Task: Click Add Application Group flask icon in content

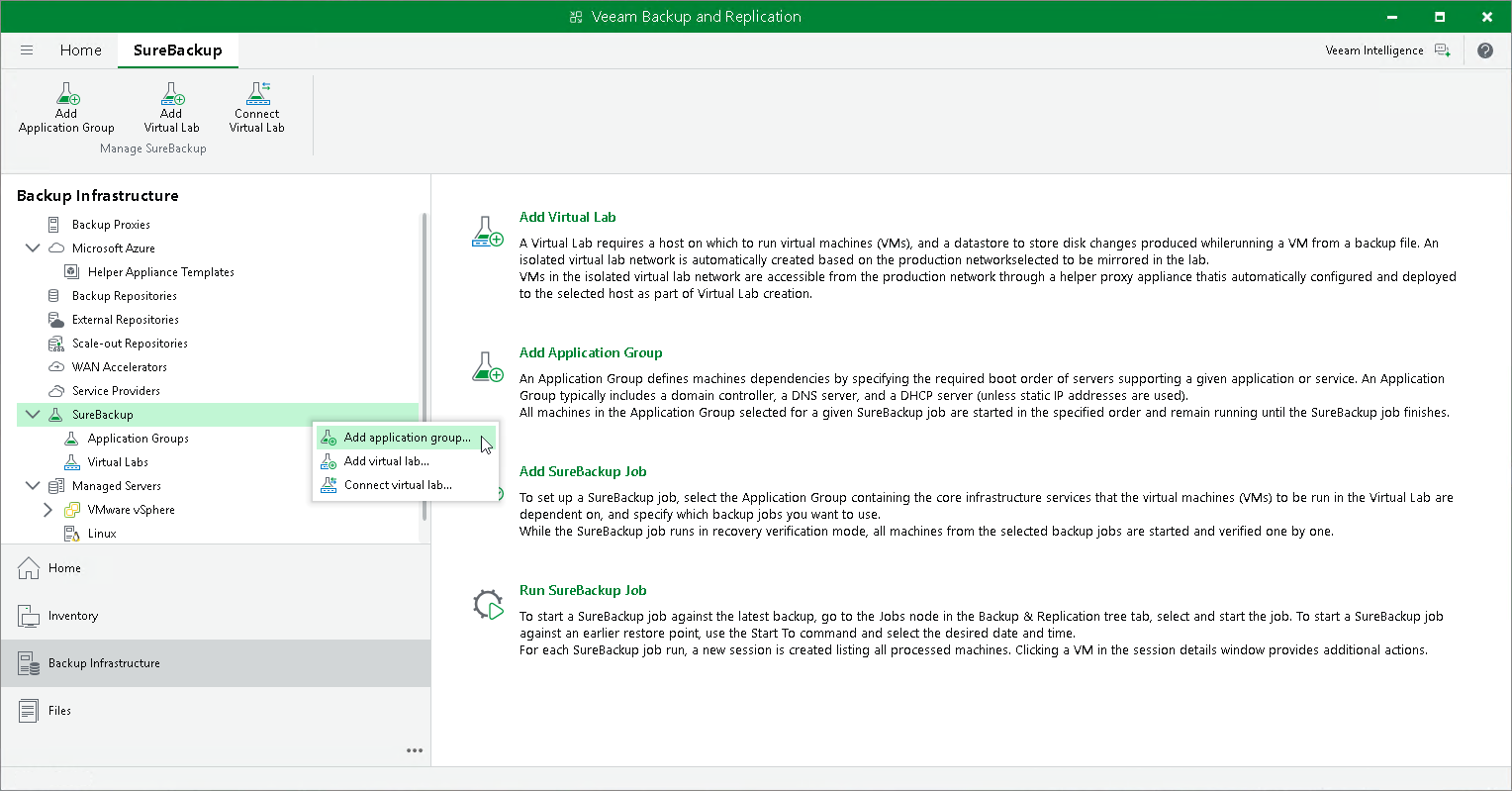Action: click(x=488, y=367)
